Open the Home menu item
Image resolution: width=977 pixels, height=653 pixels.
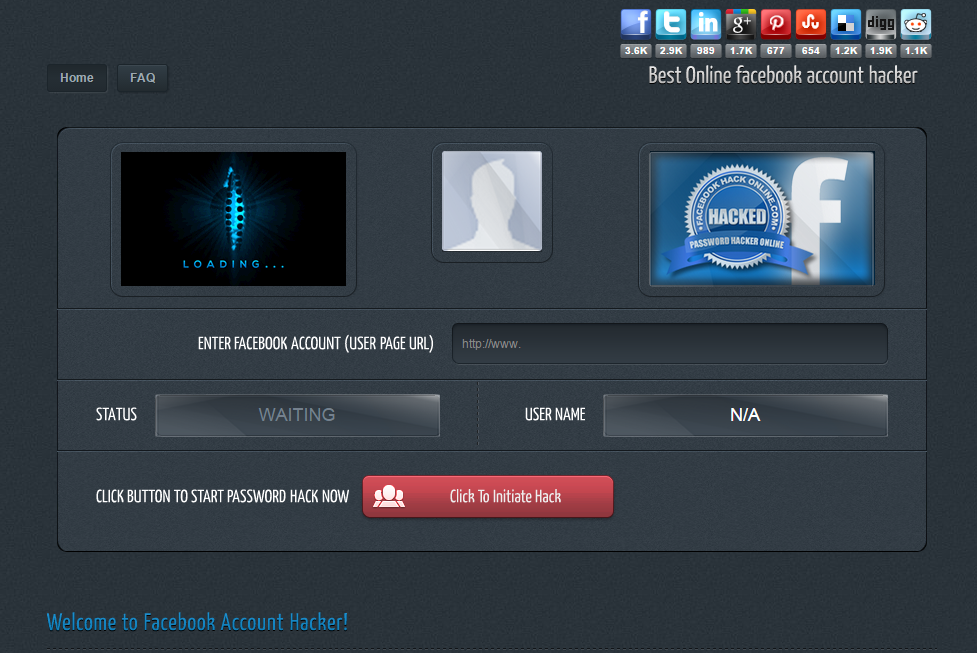(x=77, y=78)
